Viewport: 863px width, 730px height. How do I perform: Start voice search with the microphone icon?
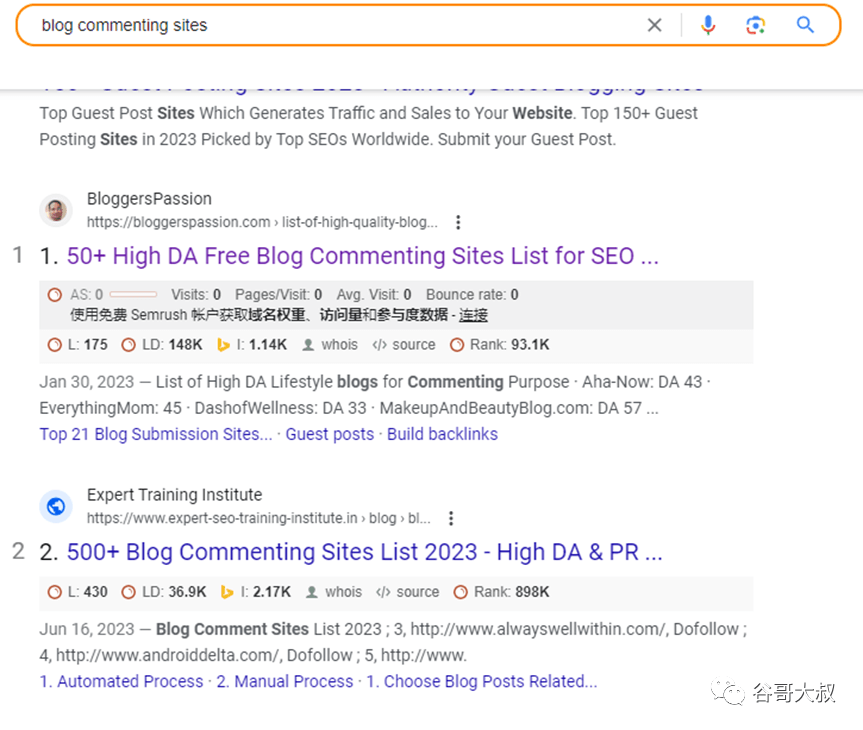coord(708,25)
